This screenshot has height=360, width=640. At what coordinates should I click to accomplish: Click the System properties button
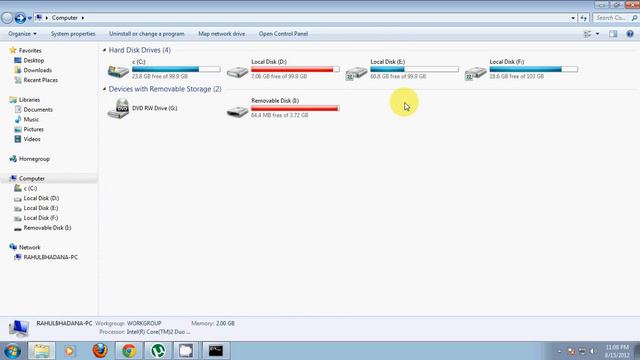tap(73, 34)
